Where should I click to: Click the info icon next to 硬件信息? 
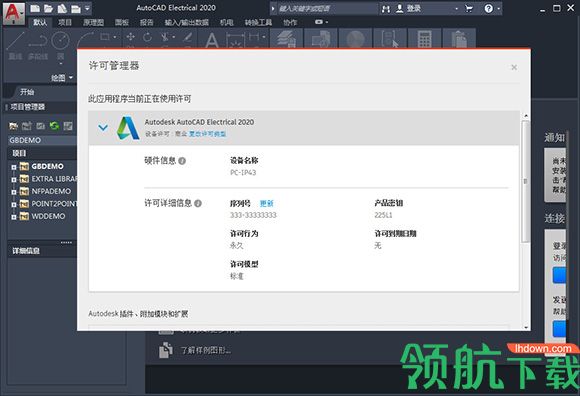pyautogui.click(x=182, y=161)
